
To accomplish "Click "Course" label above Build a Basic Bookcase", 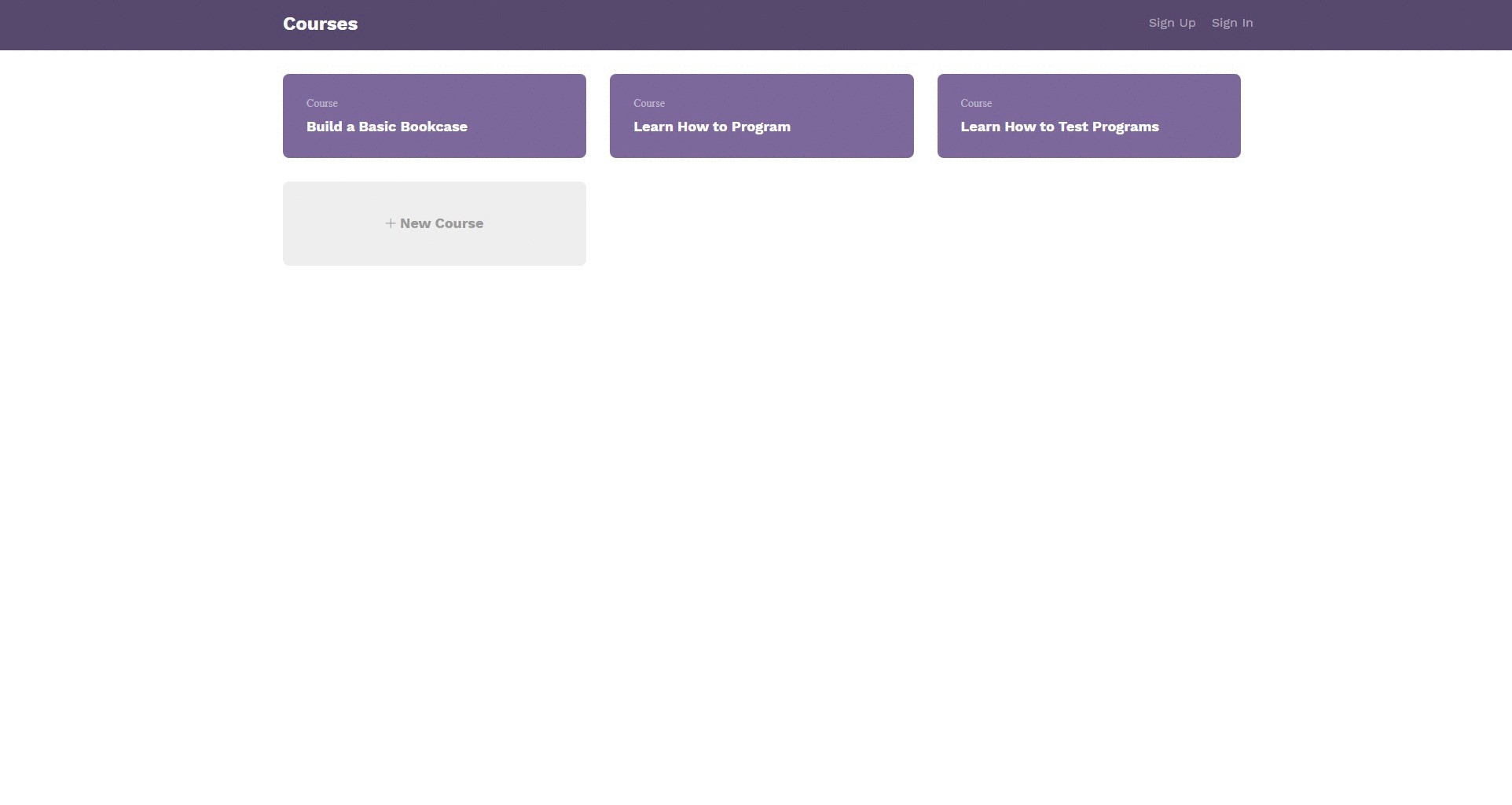I will [x=322, y=104].
